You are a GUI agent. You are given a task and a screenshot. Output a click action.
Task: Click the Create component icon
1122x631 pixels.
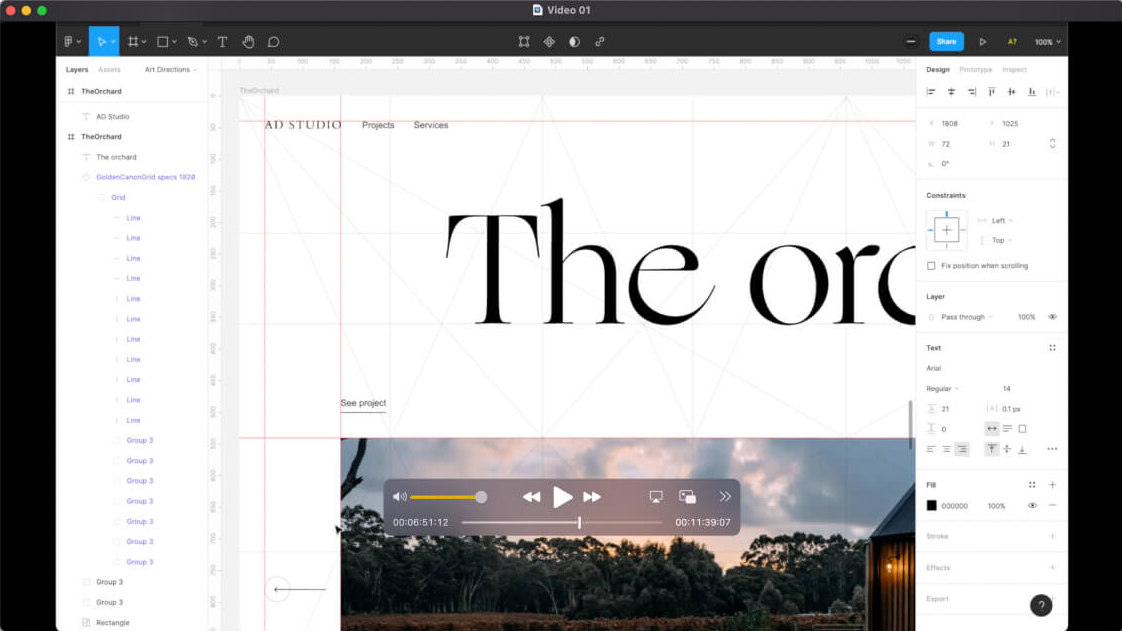click(549, 42)
